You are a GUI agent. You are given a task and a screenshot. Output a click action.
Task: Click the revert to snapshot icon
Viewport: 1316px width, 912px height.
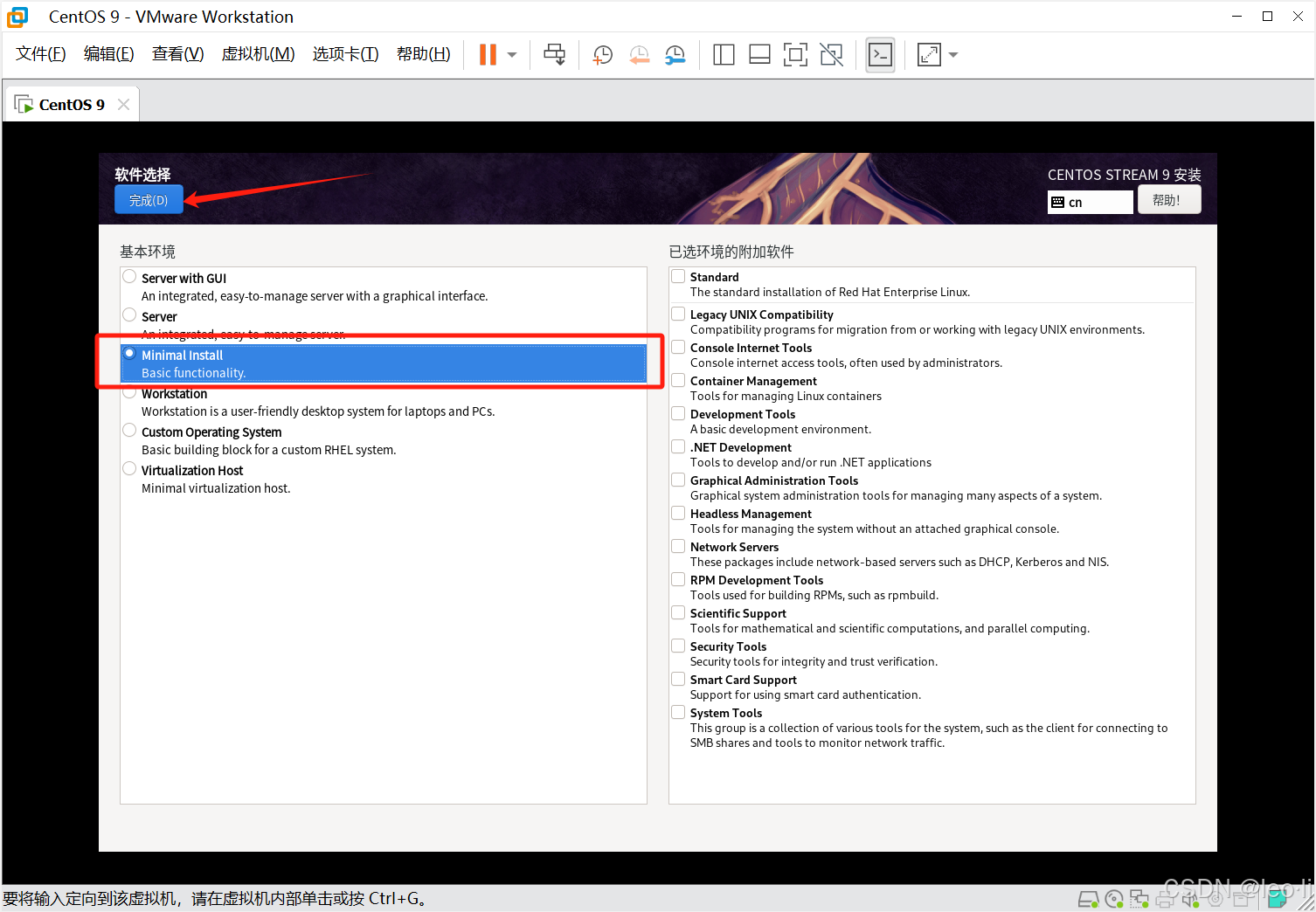click(x=640, y=55)
